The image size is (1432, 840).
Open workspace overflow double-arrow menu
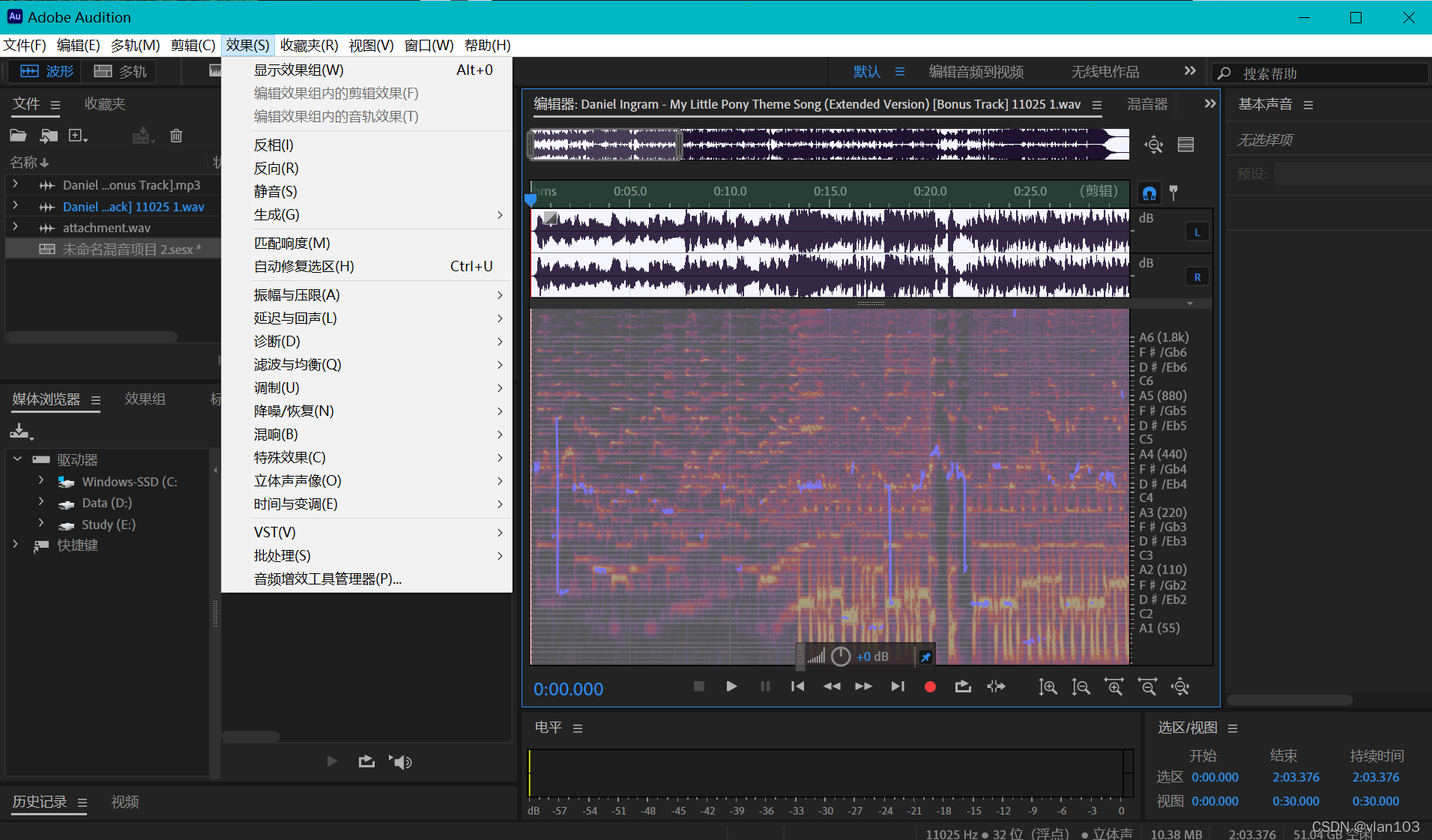click(1190, 70)
